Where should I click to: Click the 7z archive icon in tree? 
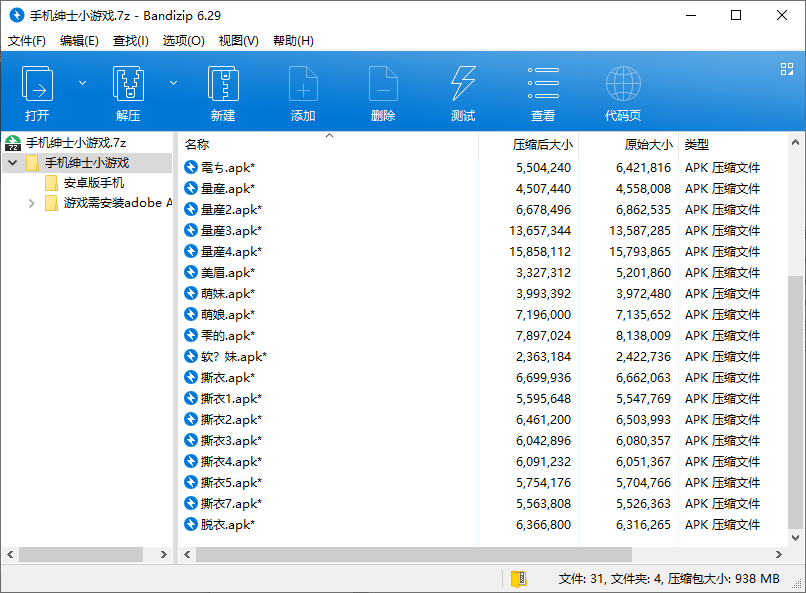(13, 142)
